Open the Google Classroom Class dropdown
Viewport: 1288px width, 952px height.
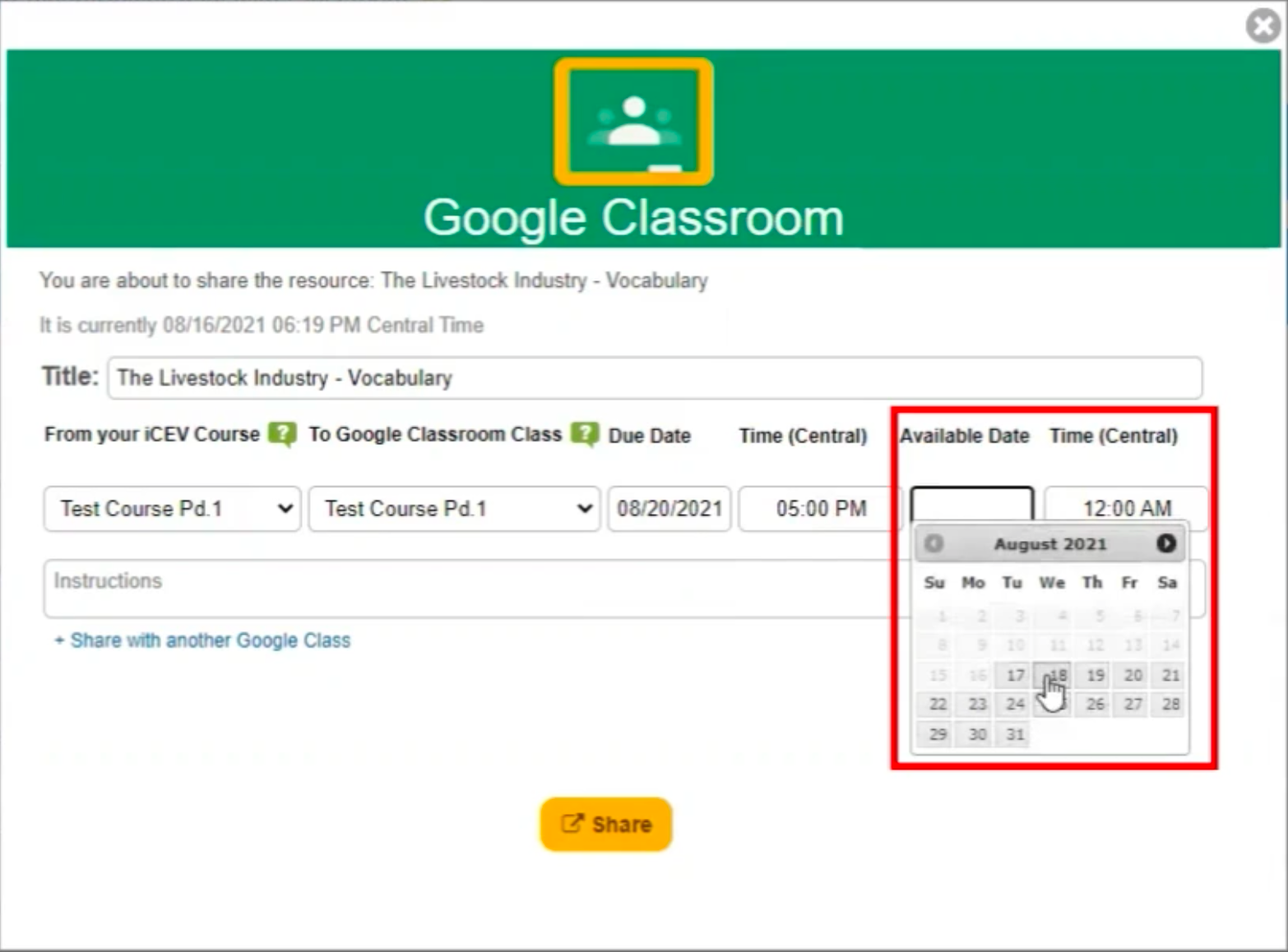454,509
